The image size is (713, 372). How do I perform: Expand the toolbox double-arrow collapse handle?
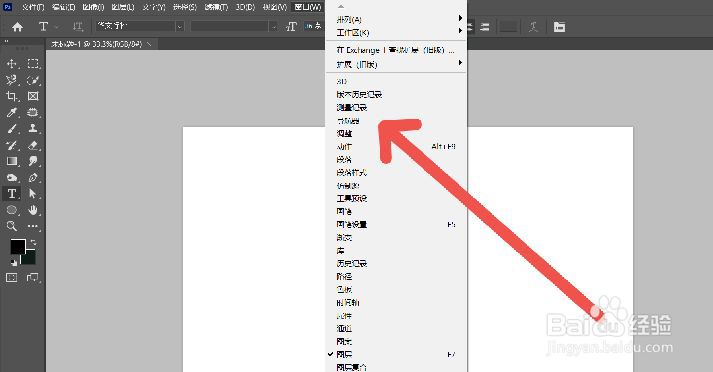7,41
